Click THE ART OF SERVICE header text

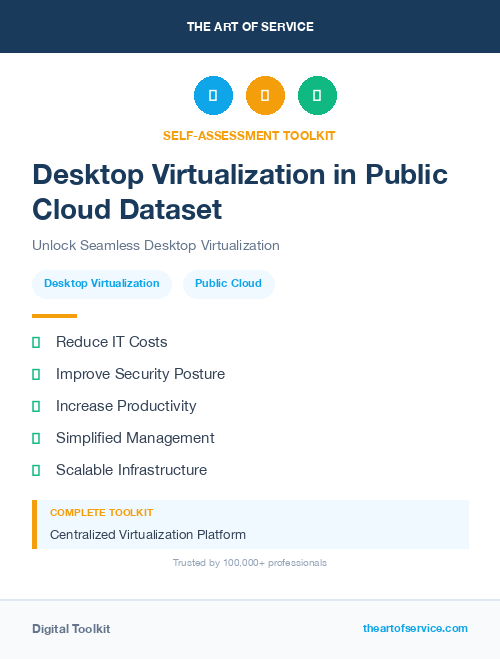(250, 27)
